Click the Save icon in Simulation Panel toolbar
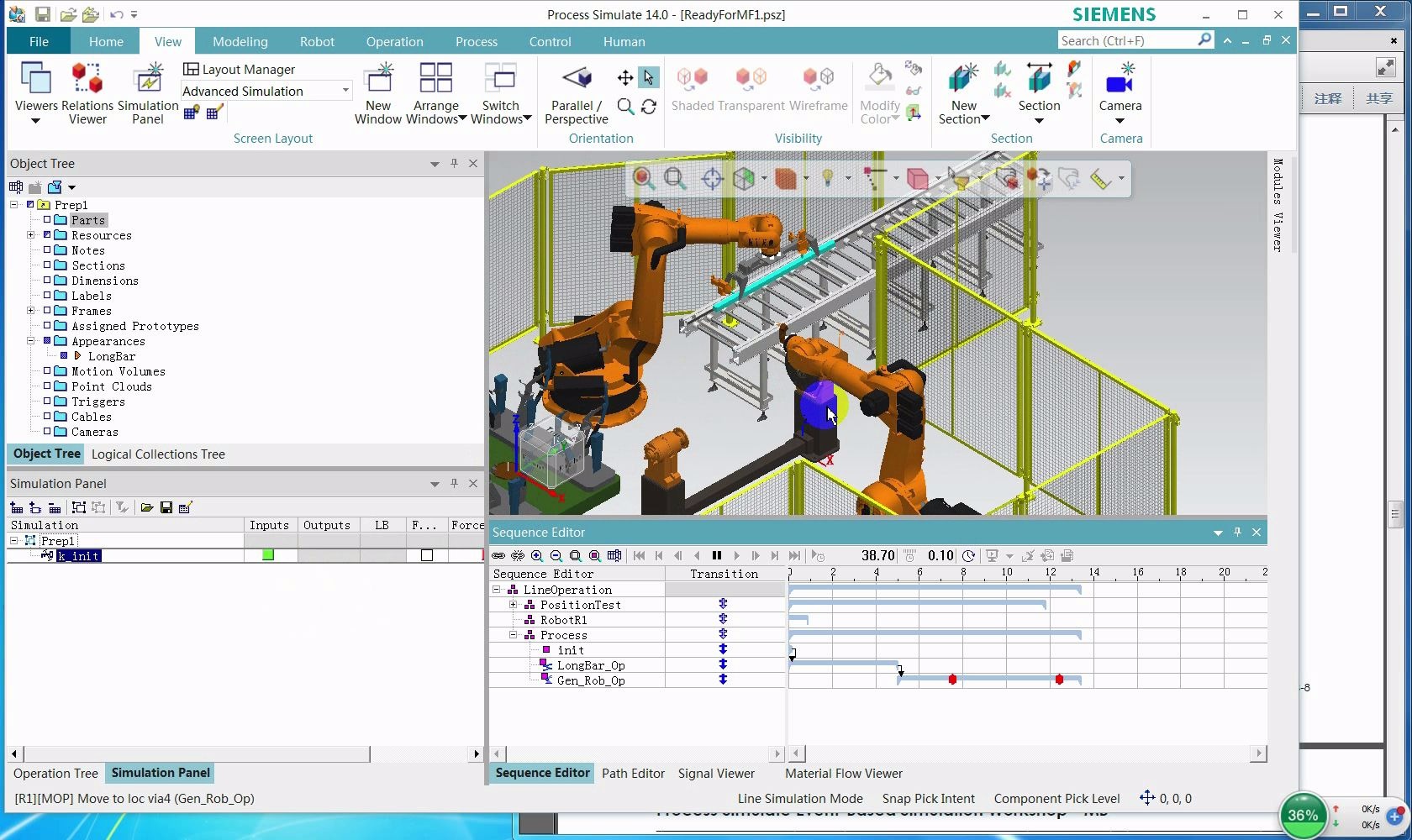Image resolution: width=1412 pixels, height=840 pixels. click(166, 507)
